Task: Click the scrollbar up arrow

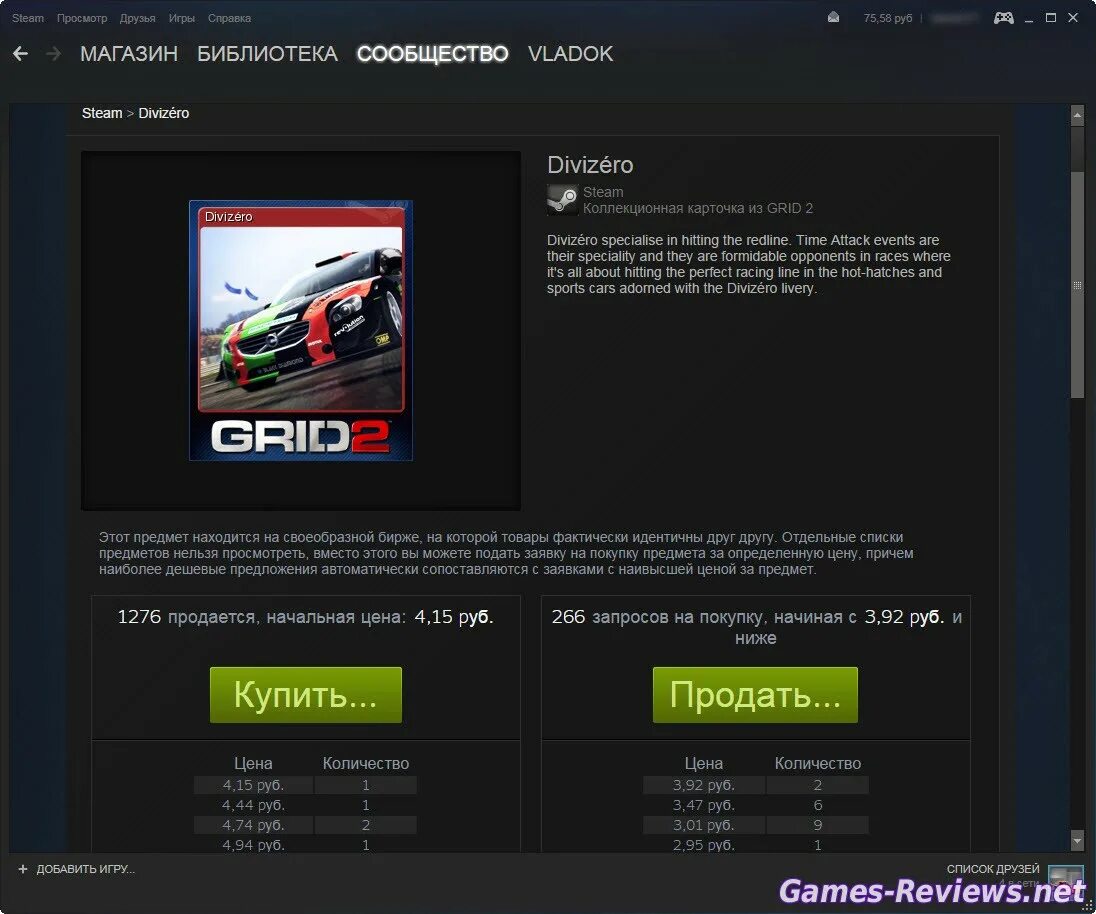Action: click(x=1077, y=115)
